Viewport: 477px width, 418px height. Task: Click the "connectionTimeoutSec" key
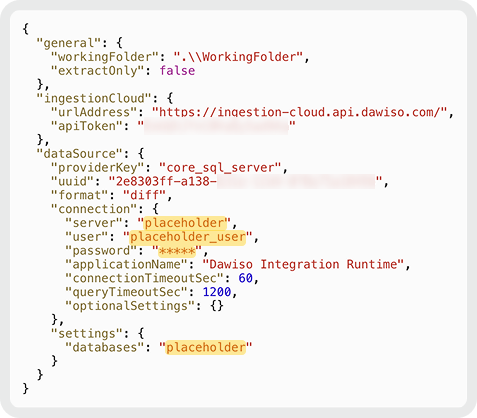pos(144,278)
